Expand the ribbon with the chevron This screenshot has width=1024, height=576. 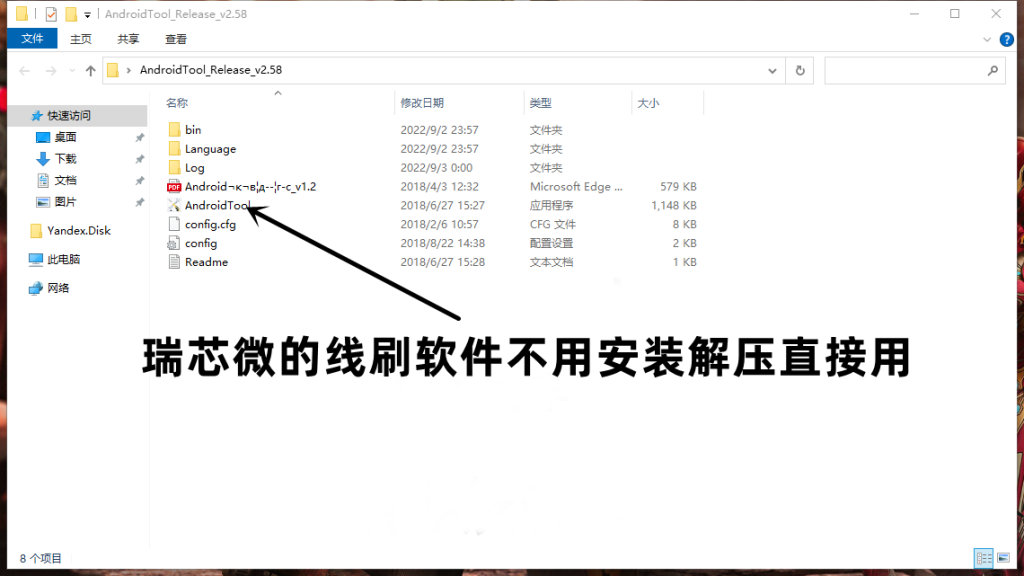click(985, 39)
